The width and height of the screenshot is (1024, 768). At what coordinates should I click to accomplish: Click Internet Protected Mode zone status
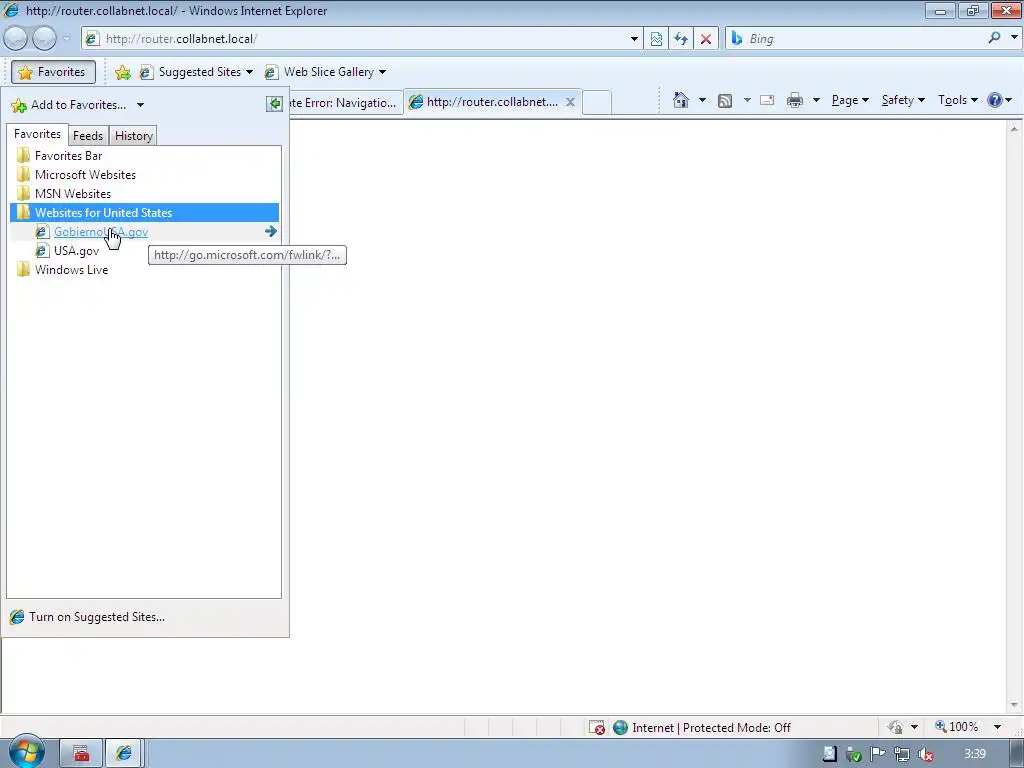point(703,728)
